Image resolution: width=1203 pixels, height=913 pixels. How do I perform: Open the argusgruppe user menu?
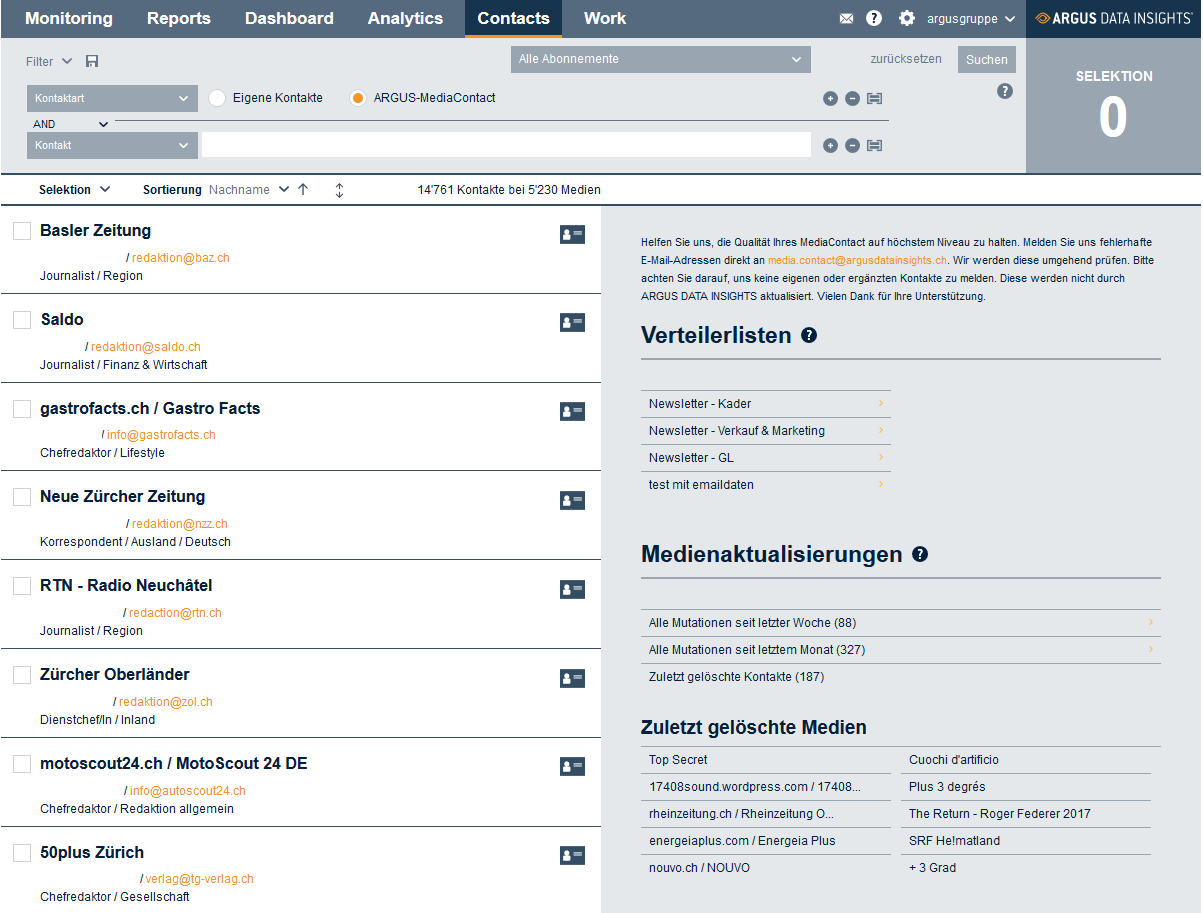click(971, 18)
